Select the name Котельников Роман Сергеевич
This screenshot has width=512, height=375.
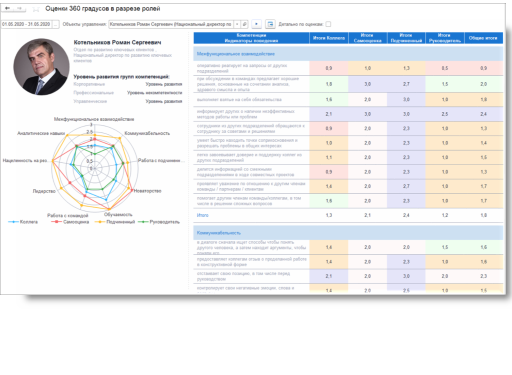click(x=117, y=42)
